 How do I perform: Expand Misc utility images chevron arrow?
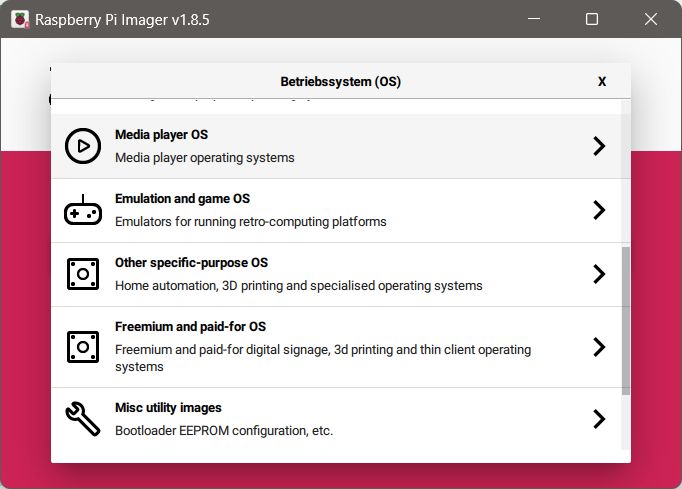(599, 419)
